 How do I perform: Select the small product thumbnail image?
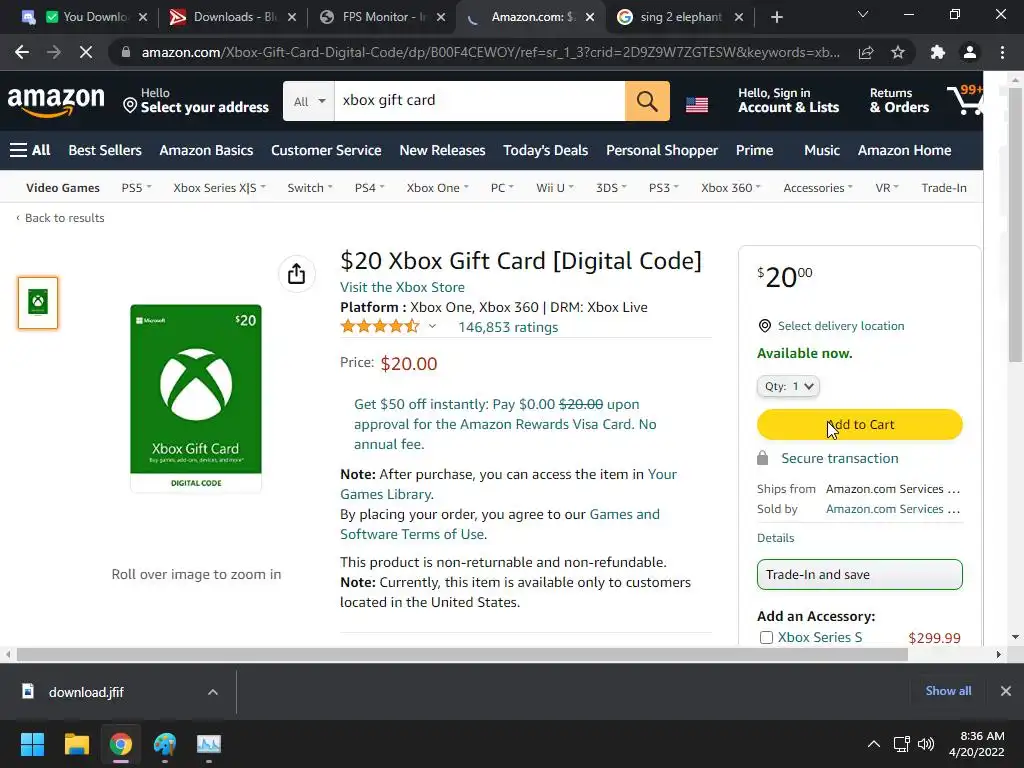pos(38,302)
